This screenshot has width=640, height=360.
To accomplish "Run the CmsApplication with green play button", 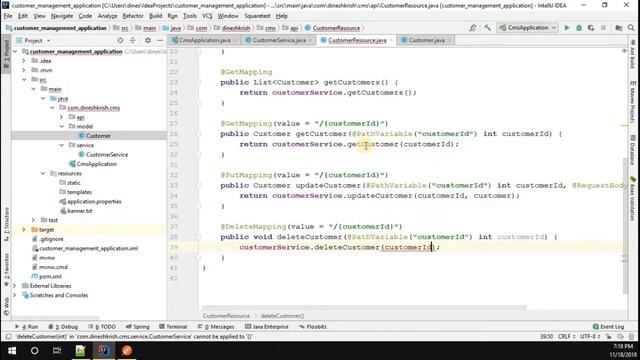I will [x=567, y=28].
